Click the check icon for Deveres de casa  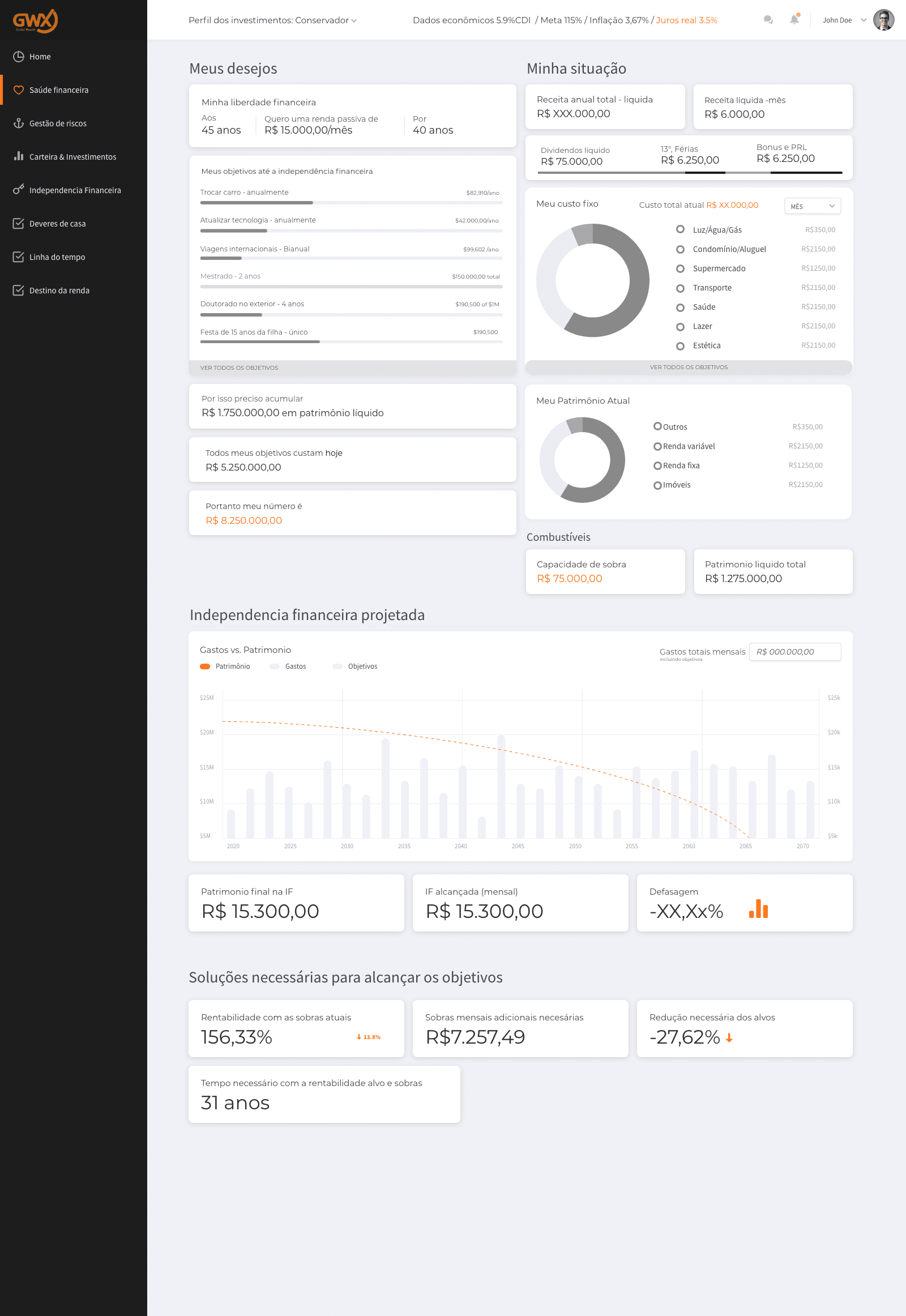pyautogui.click(x=19, y=223)
